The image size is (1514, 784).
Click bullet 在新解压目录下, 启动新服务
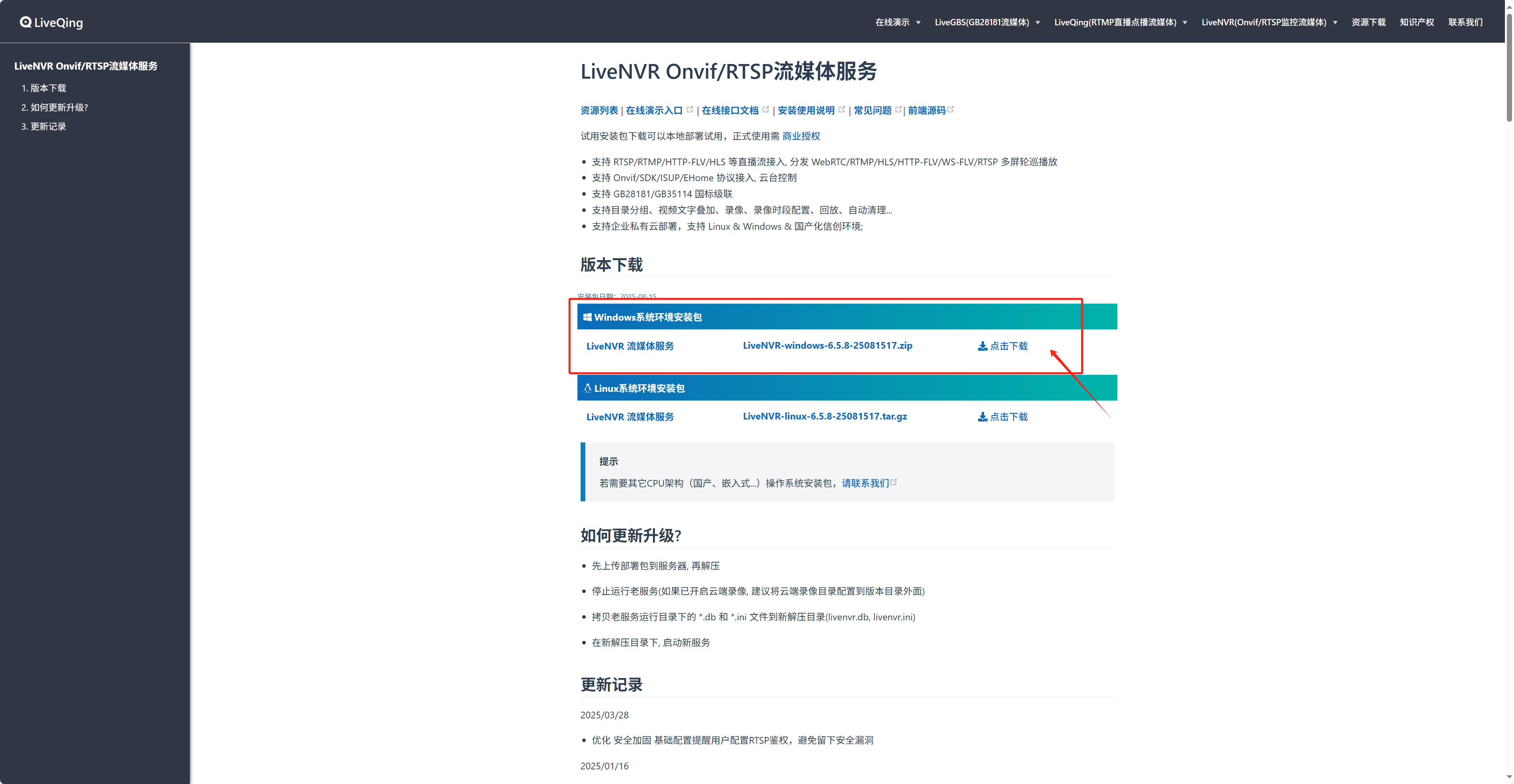[651, 643]
